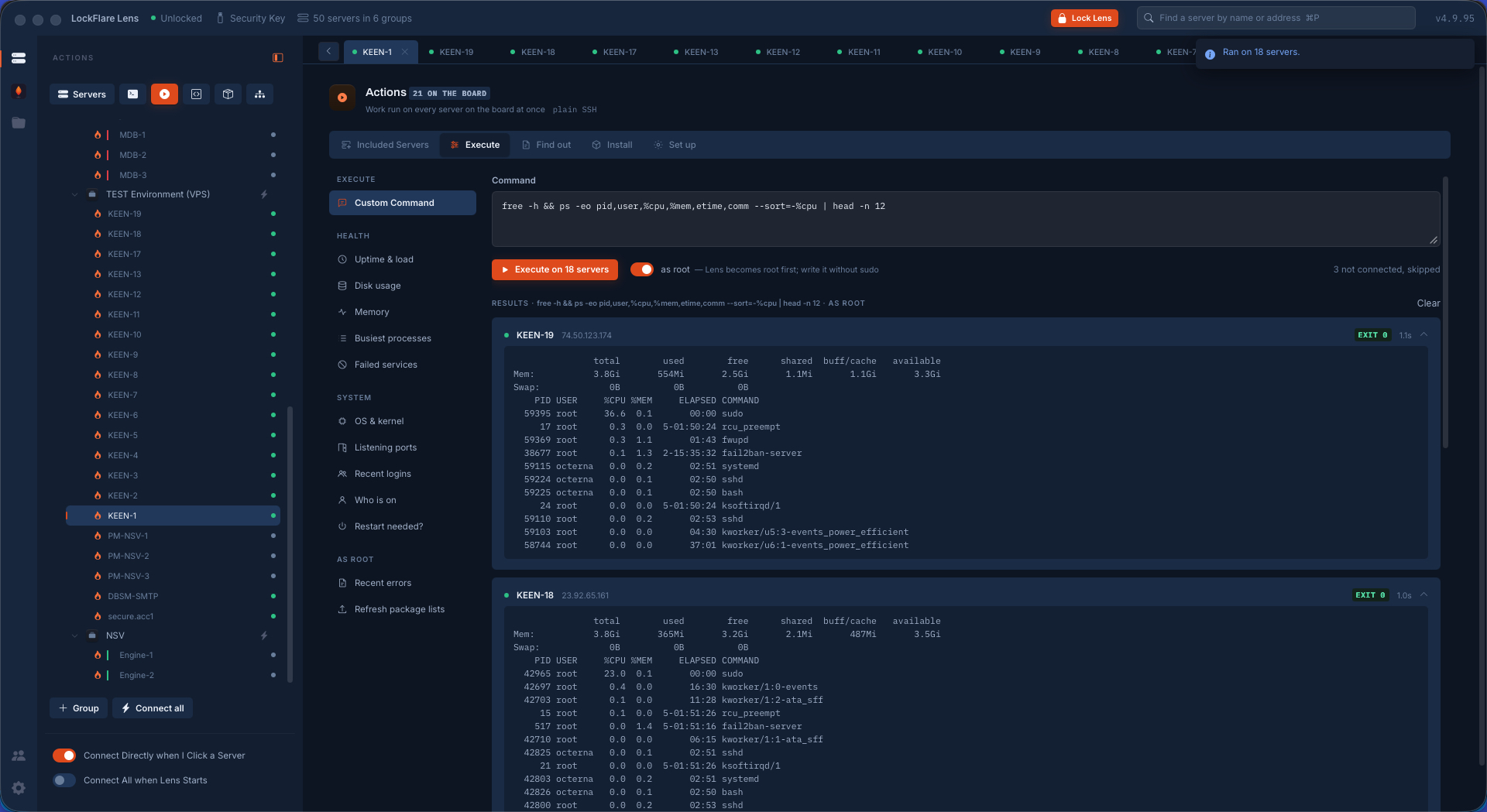Image resolution: width=1487 pixels, height=812 pixels.
Task: Click the Security Key icon in title bar
Action: pyautogui.click(x=220, y=18)
